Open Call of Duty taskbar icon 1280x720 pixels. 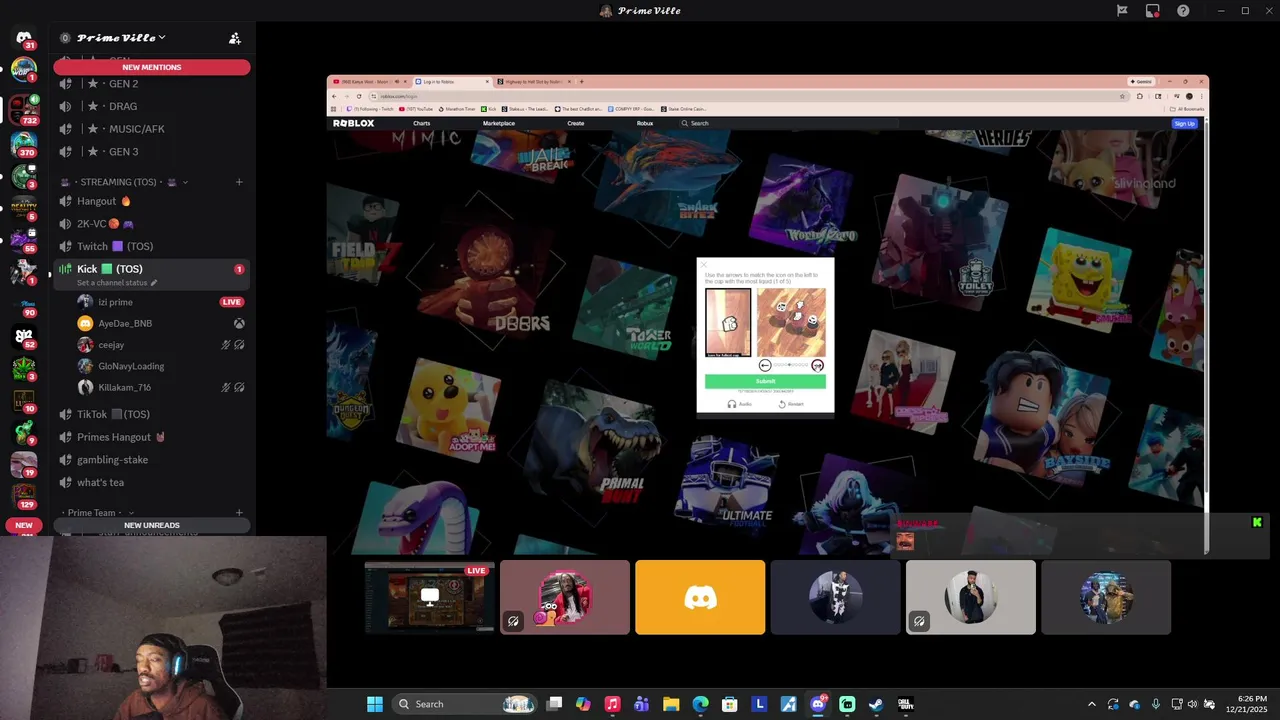tap(905, 704)
